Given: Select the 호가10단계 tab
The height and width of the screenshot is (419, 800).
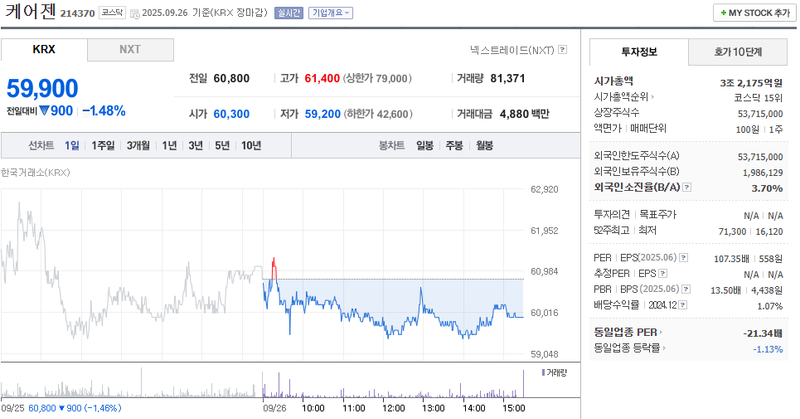Looking at the screenshot, I should tap(738, 52).
